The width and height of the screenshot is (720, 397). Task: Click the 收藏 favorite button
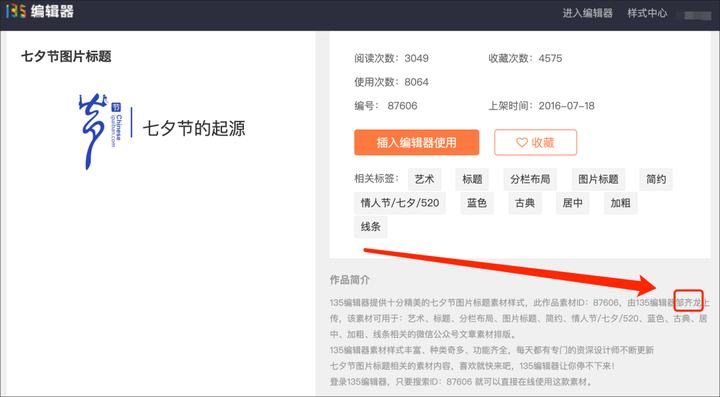tap(535, 142)
